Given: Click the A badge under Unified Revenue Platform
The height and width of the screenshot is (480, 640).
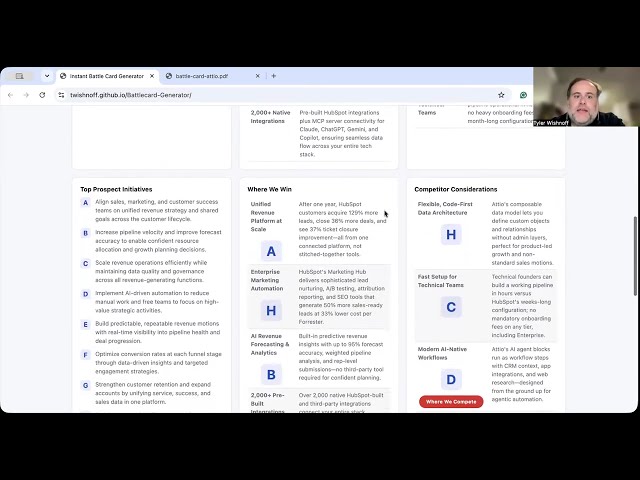Looking at the screenshot, I should pos(271,251).
